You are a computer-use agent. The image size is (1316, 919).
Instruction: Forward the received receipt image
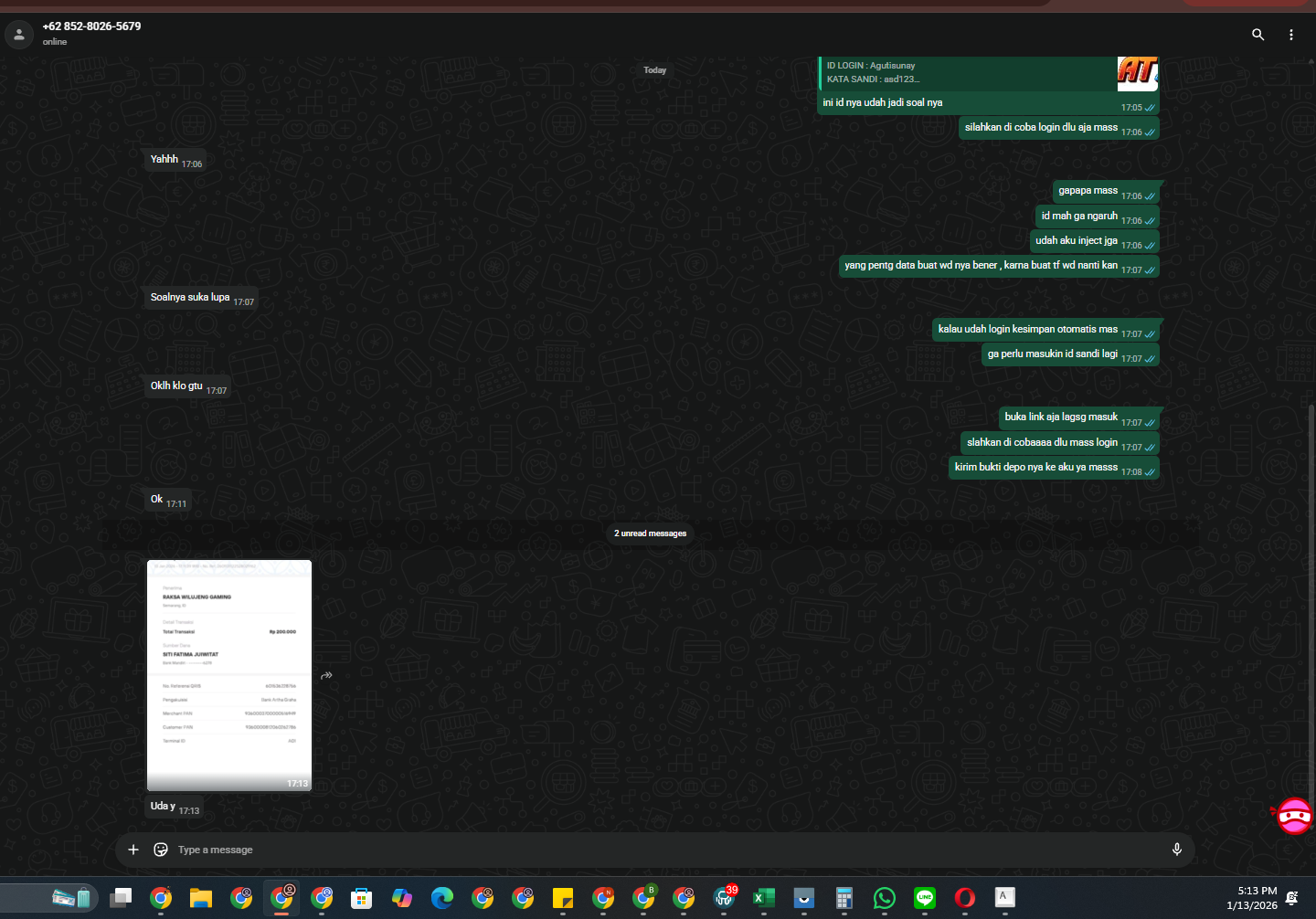pyautogui.click(x=326, y=675)
